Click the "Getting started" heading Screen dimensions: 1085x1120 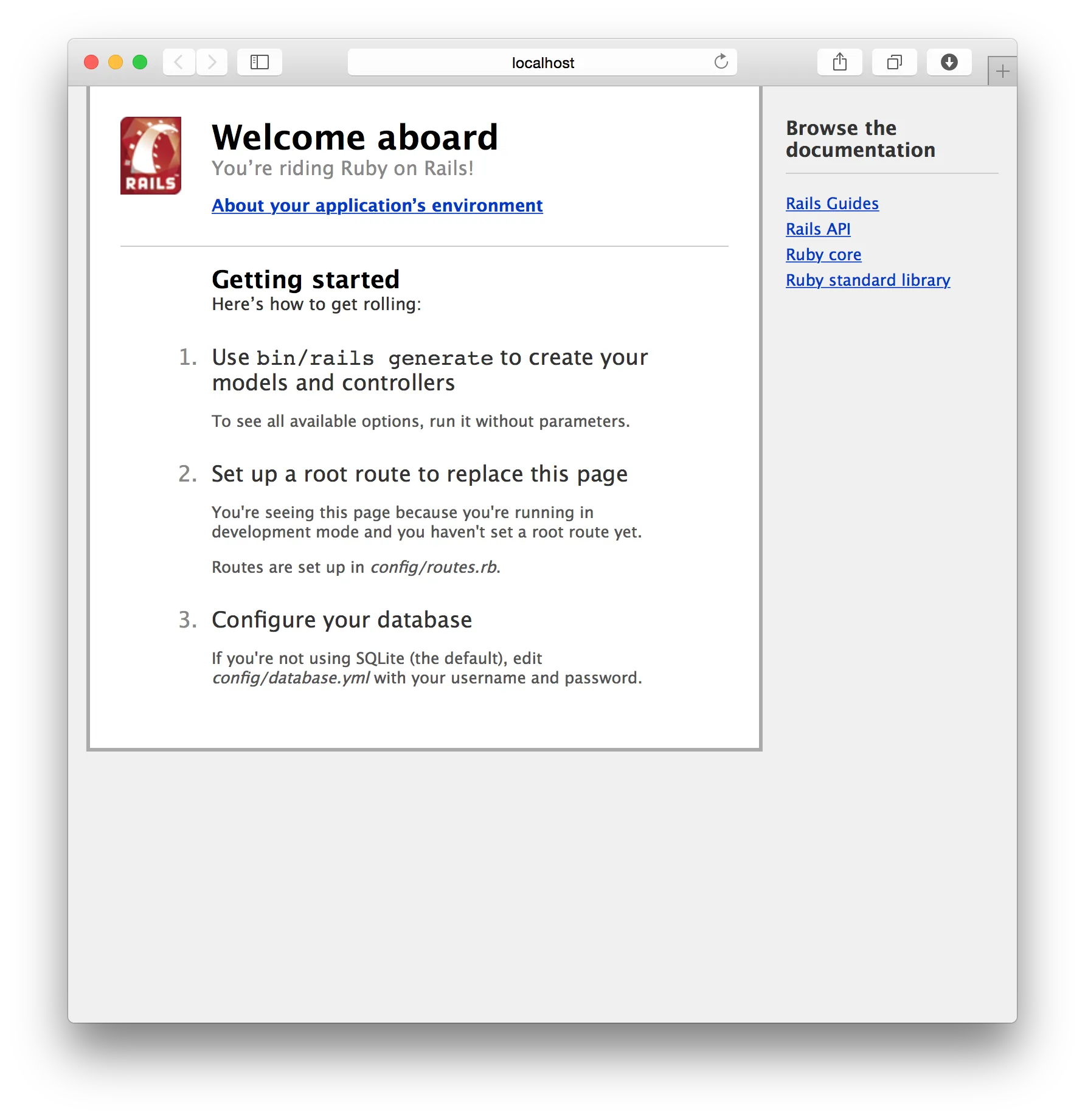[x=305, y=279]
